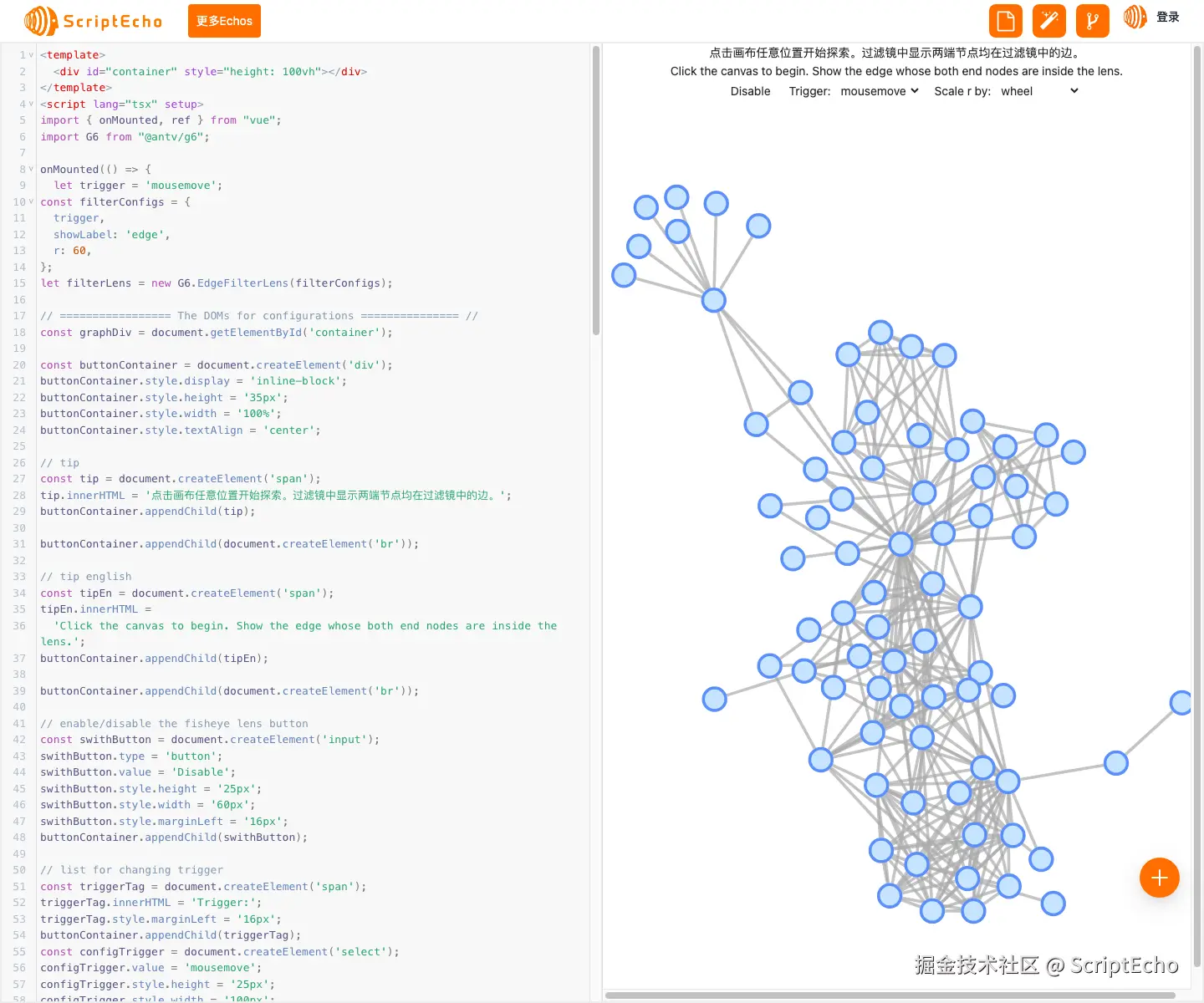Click the comment '// enable/disable the fisheye lens button'
Screen dimensions: 1204x1003
click(174, 724)
